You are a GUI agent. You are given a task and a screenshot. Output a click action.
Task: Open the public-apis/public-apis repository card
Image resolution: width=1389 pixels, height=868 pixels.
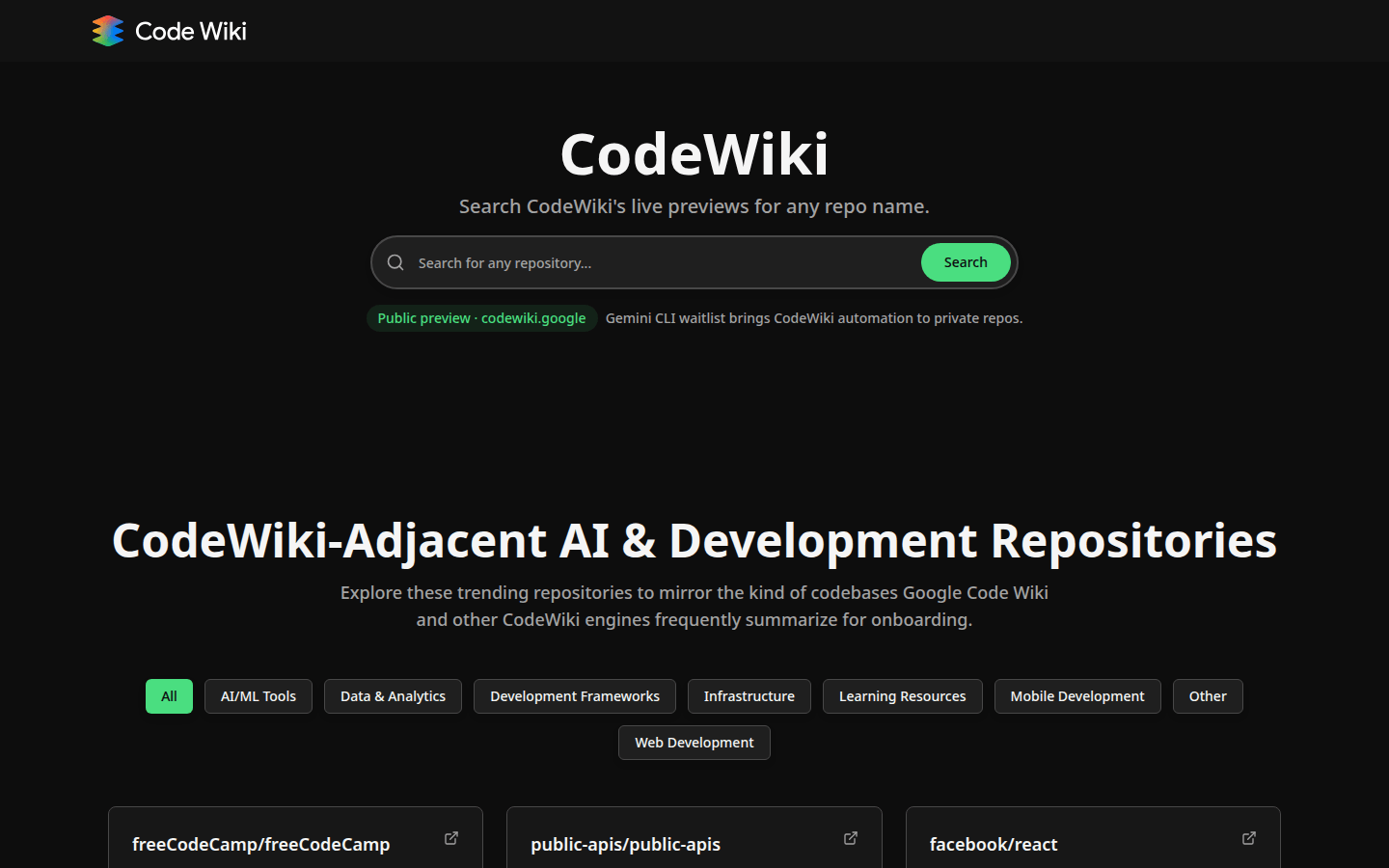694,837
